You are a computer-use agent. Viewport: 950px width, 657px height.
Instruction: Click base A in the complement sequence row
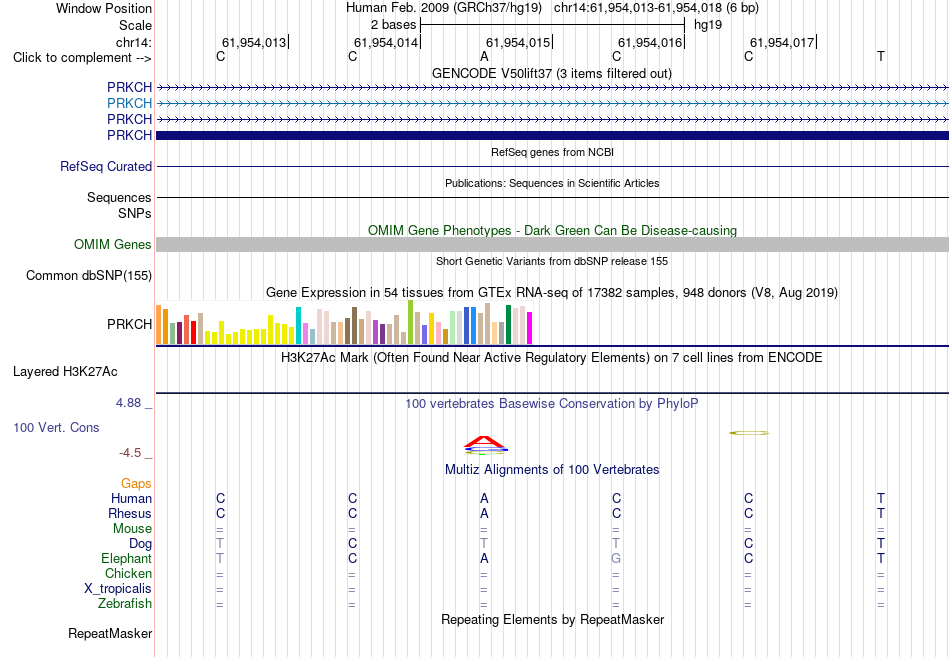pos(484,56)
